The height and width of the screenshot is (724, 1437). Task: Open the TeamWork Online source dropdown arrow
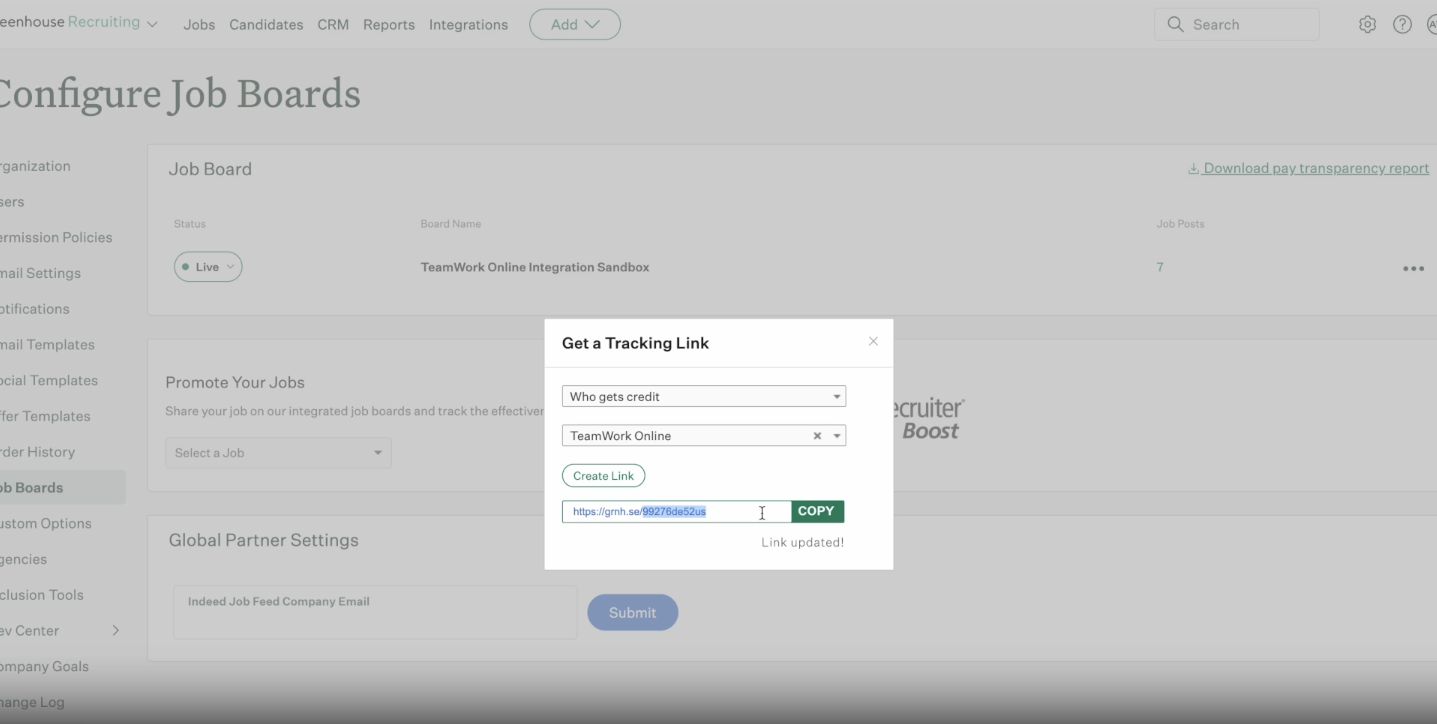pos(837,436)
